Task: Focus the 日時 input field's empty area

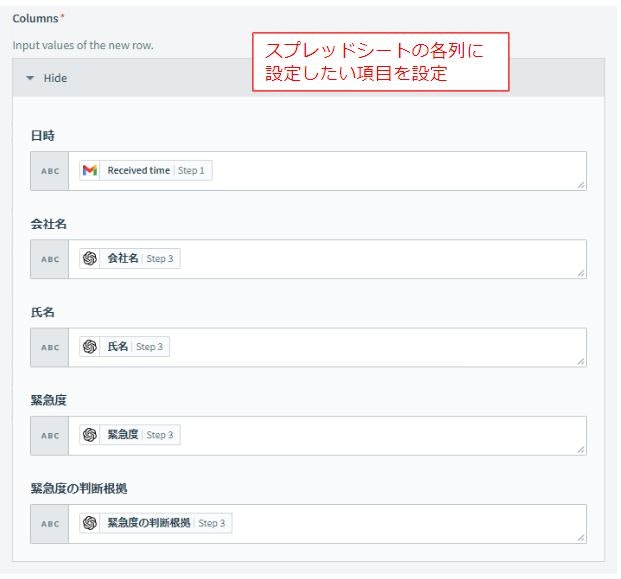Action: 396,171
